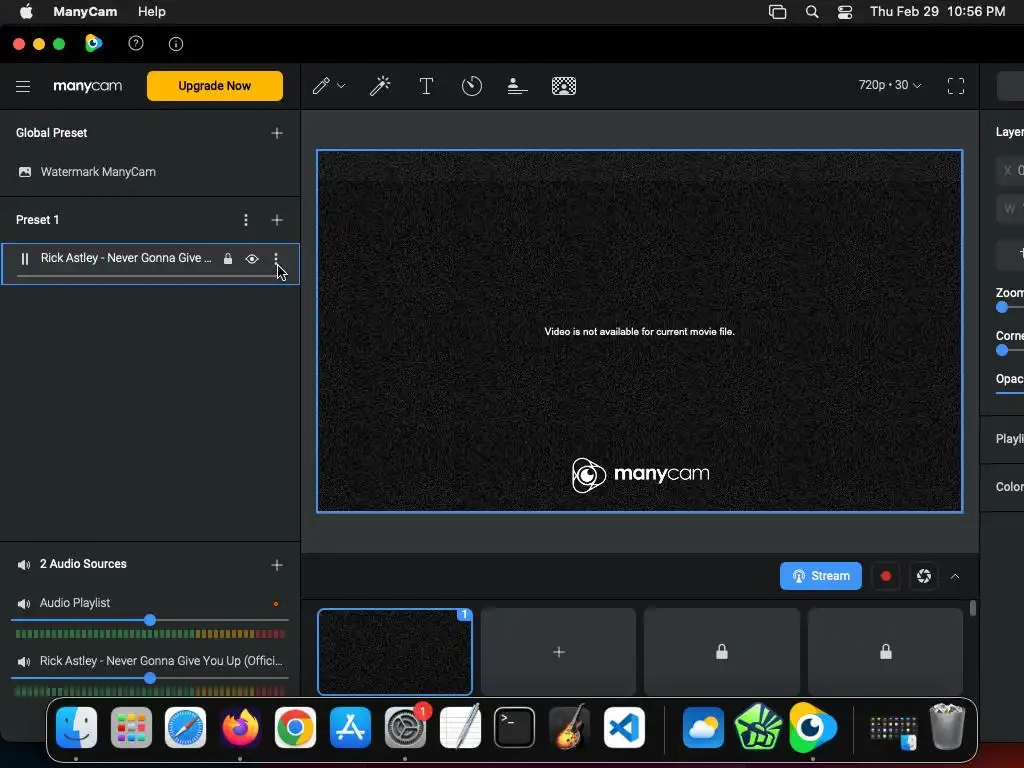Open ManyCam icon in the dock
This screenshot has width=1024, height=768.
[x=812, y=728]
